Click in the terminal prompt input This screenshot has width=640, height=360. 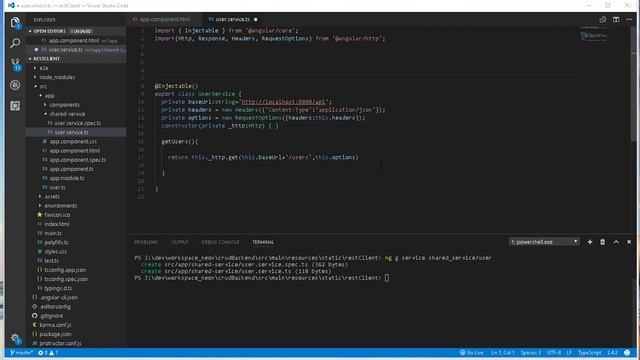click(387, 278)
